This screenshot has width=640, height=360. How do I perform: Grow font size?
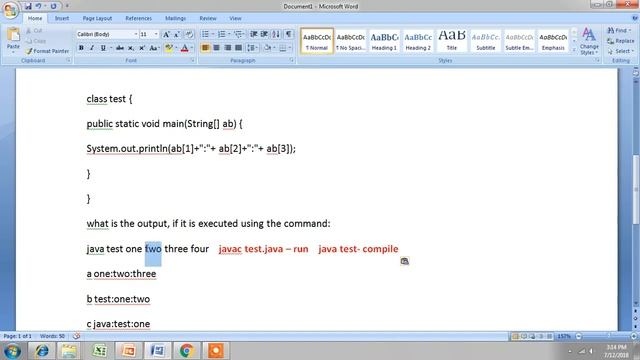166,34
